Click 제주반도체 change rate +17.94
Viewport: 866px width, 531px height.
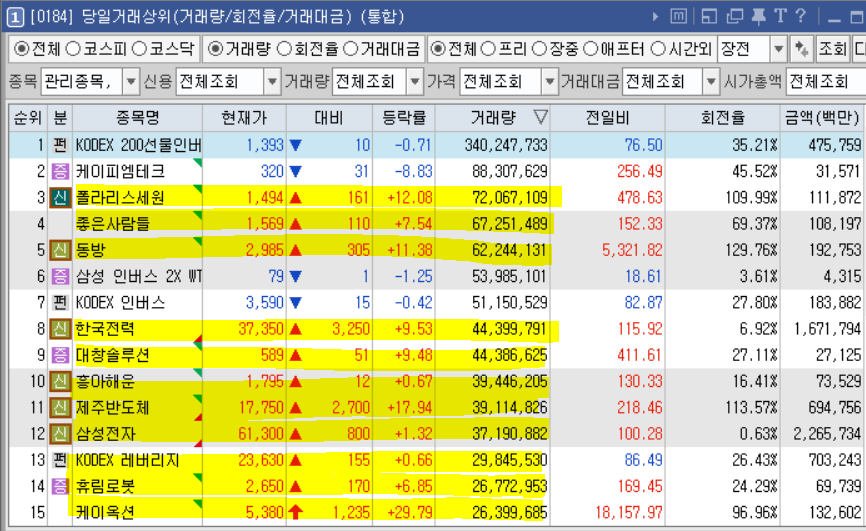tap(409, 408)
